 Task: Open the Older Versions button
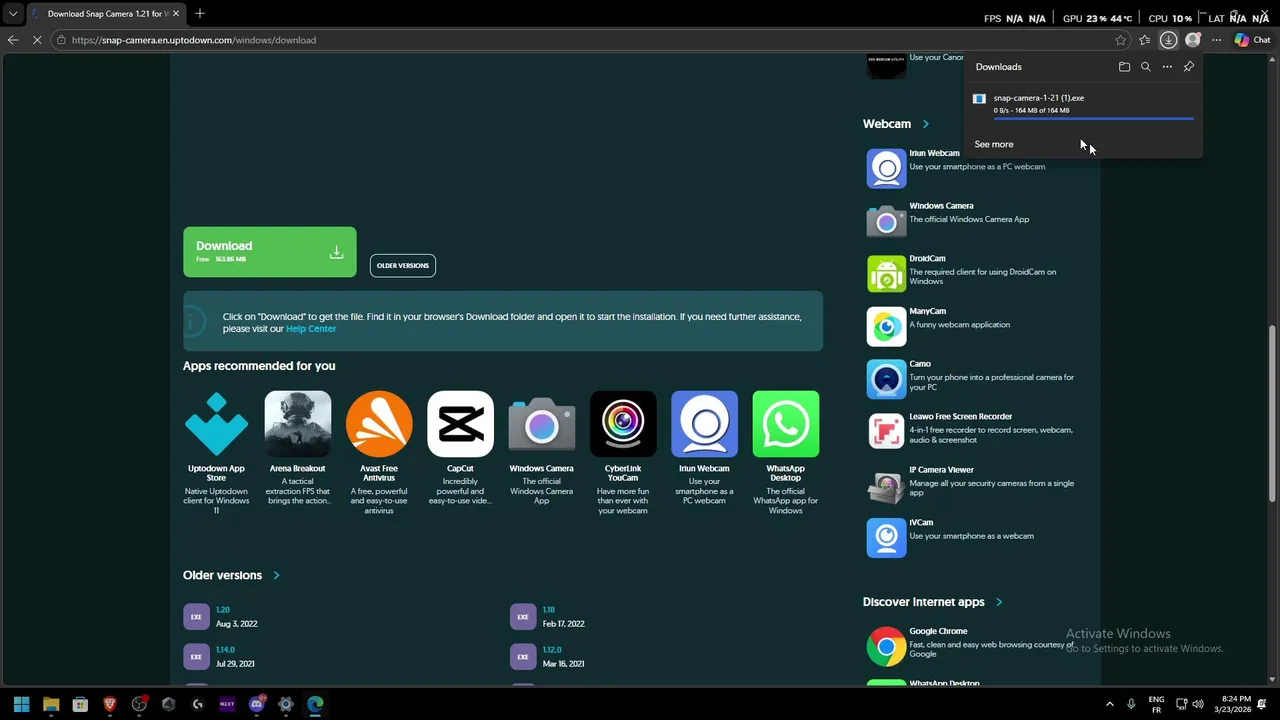point(403,265)
